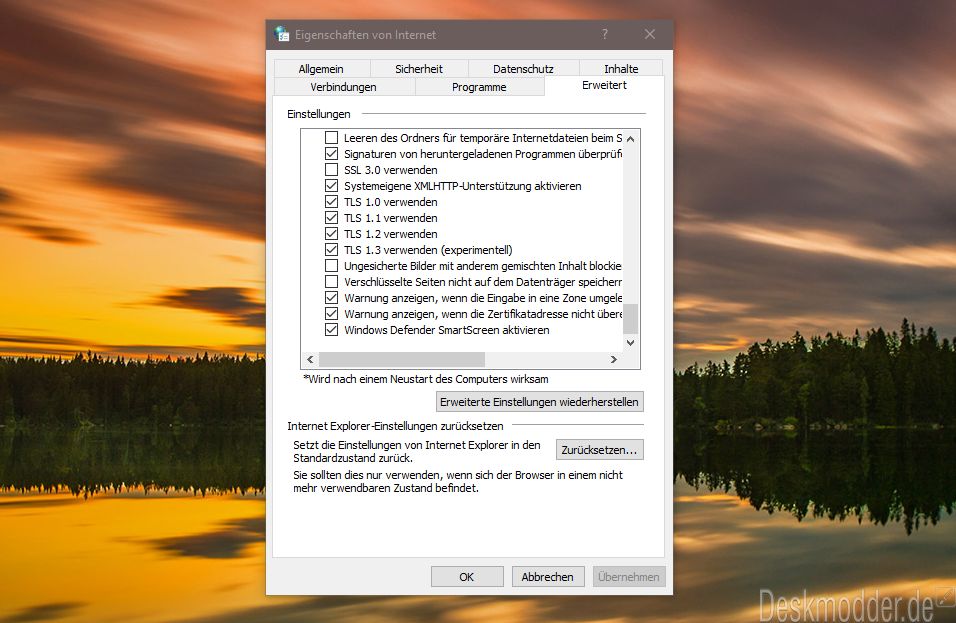Click the horizontal scroll right arrow
Screen dimensions: 956x623
614,360
